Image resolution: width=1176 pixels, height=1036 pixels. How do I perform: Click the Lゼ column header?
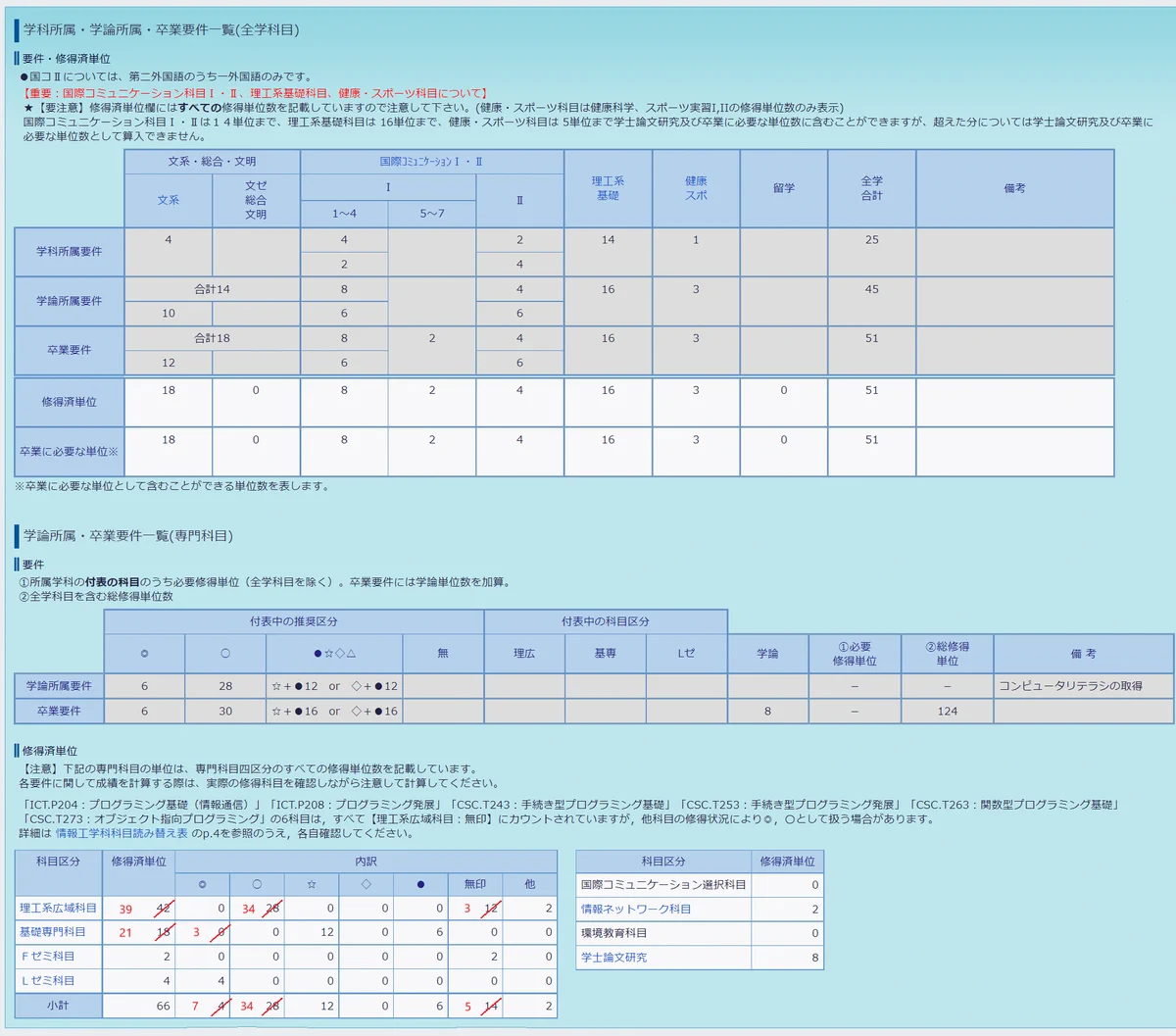686,653
